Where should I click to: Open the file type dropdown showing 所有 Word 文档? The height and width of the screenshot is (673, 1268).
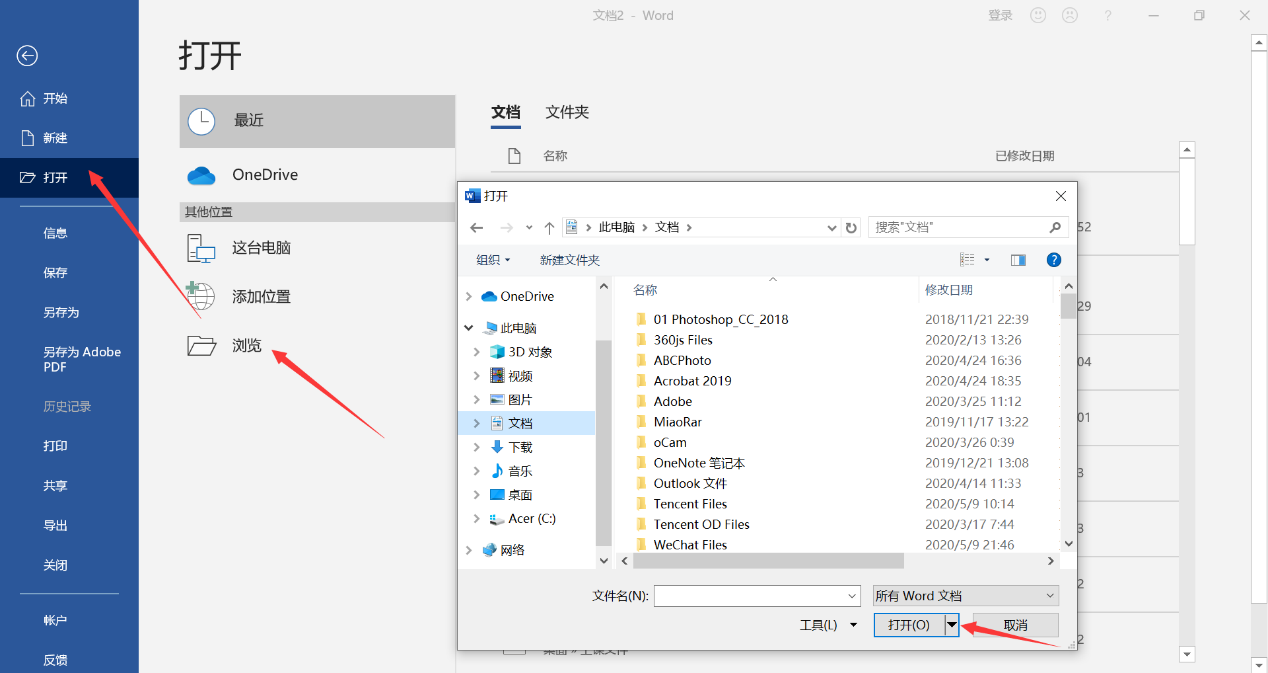[963, 595]
